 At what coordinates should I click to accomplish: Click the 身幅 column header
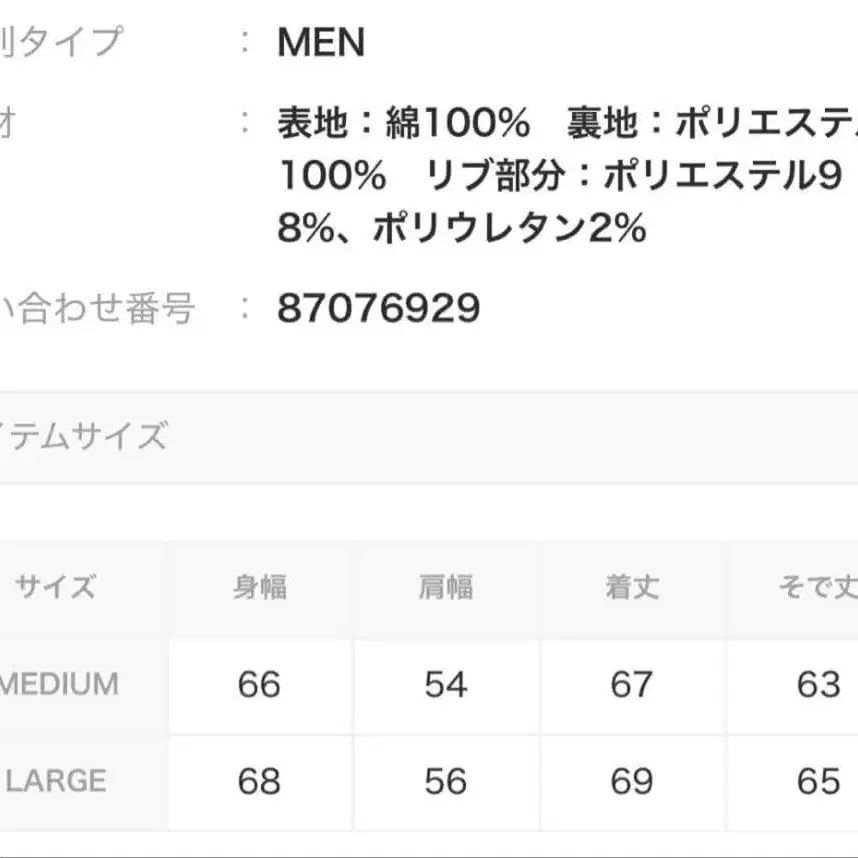point(259,587)
